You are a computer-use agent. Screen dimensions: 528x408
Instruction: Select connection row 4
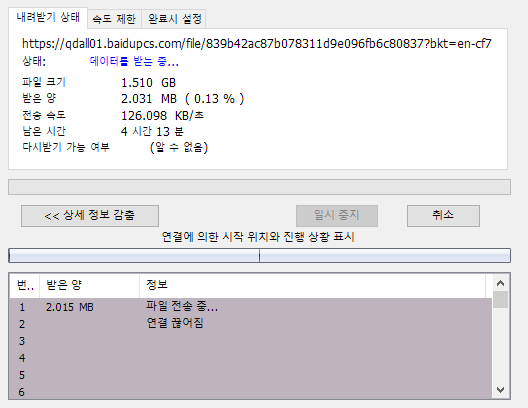click(251, 358)
